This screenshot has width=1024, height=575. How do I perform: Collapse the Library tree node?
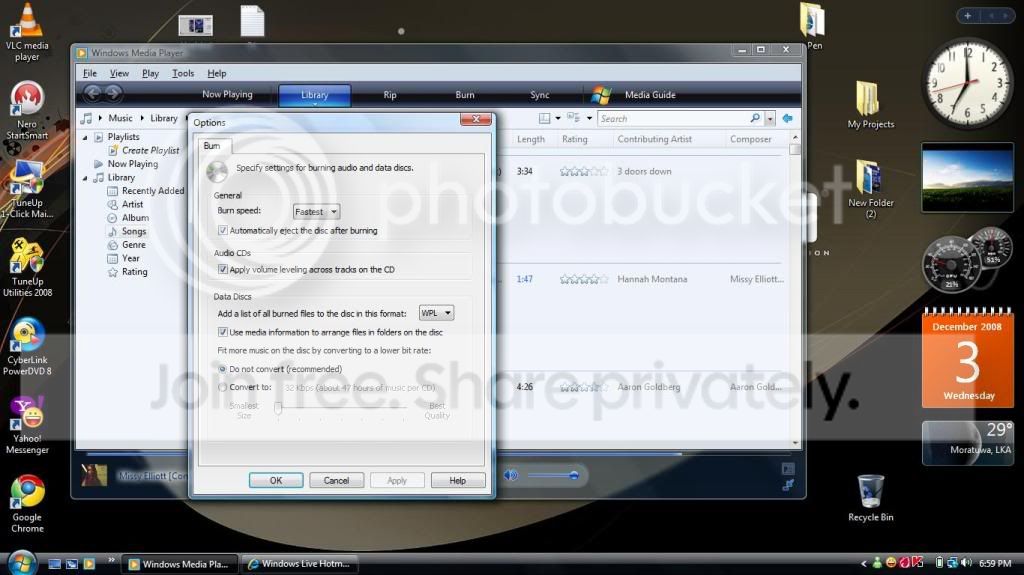point(85,178)
